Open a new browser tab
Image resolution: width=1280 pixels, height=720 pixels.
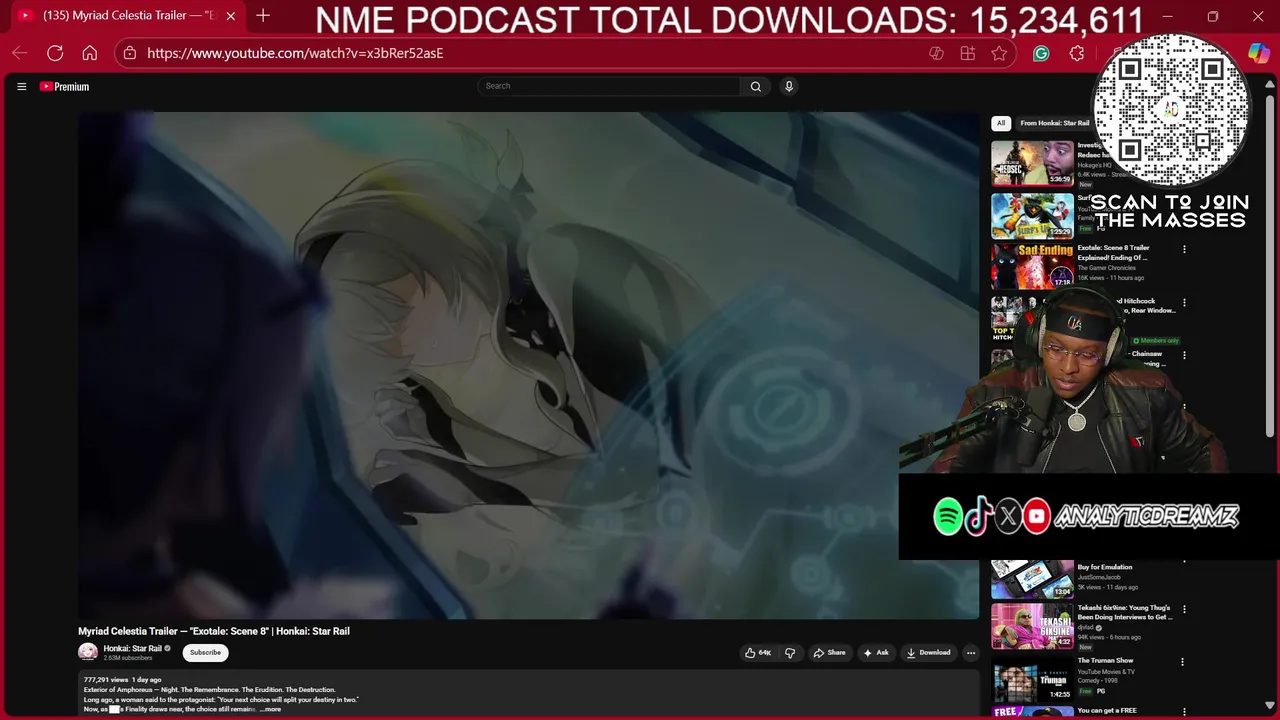point(263,16)
